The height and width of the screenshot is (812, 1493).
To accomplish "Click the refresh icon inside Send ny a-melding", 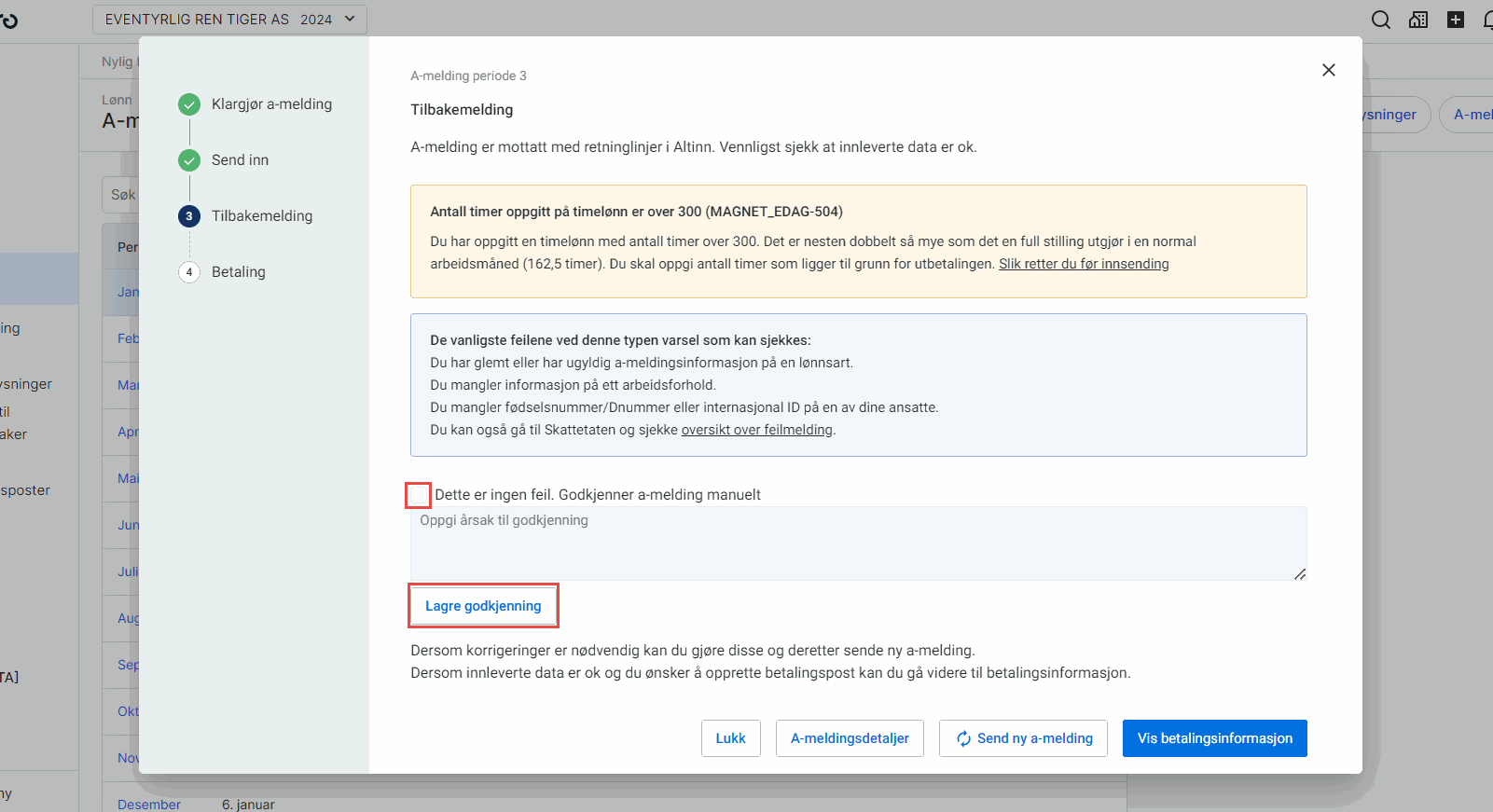I will pos(963,738).
